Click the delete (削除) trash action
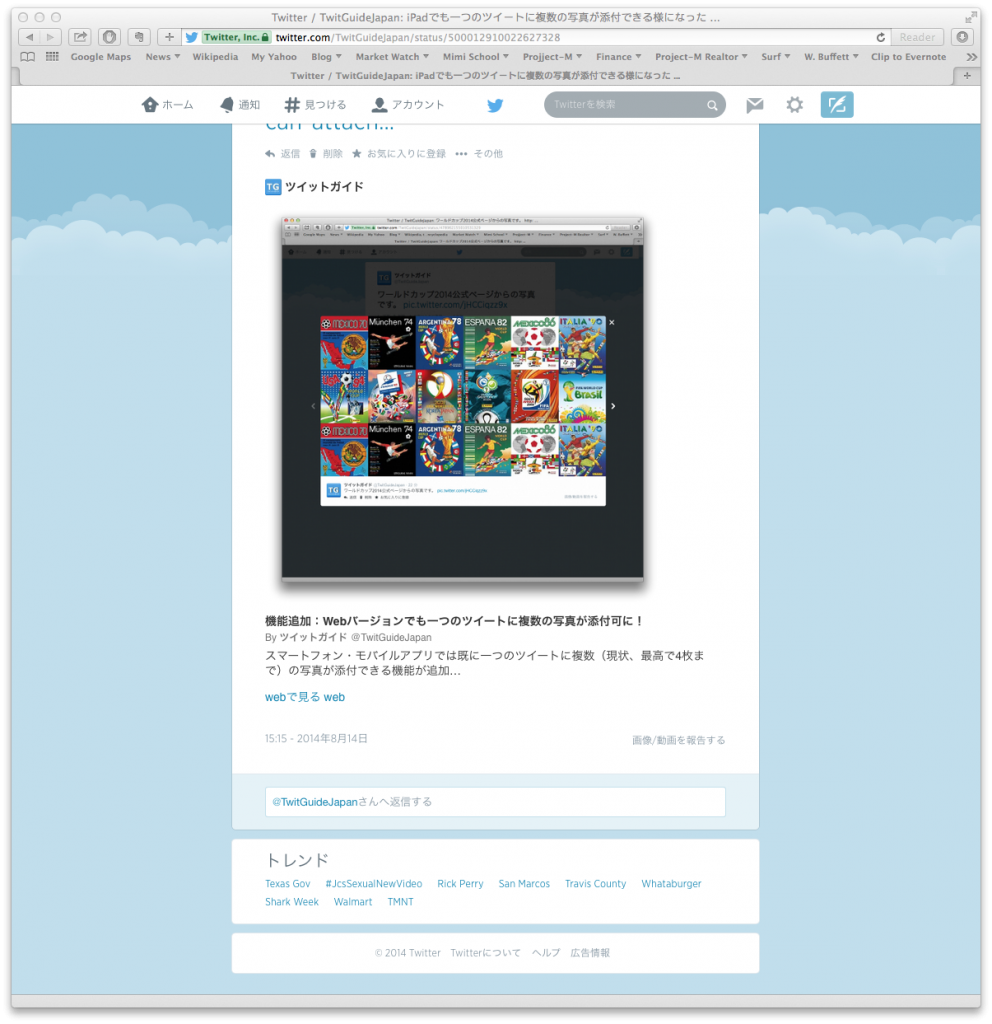 pyautogui.click(x=325, y=153)
